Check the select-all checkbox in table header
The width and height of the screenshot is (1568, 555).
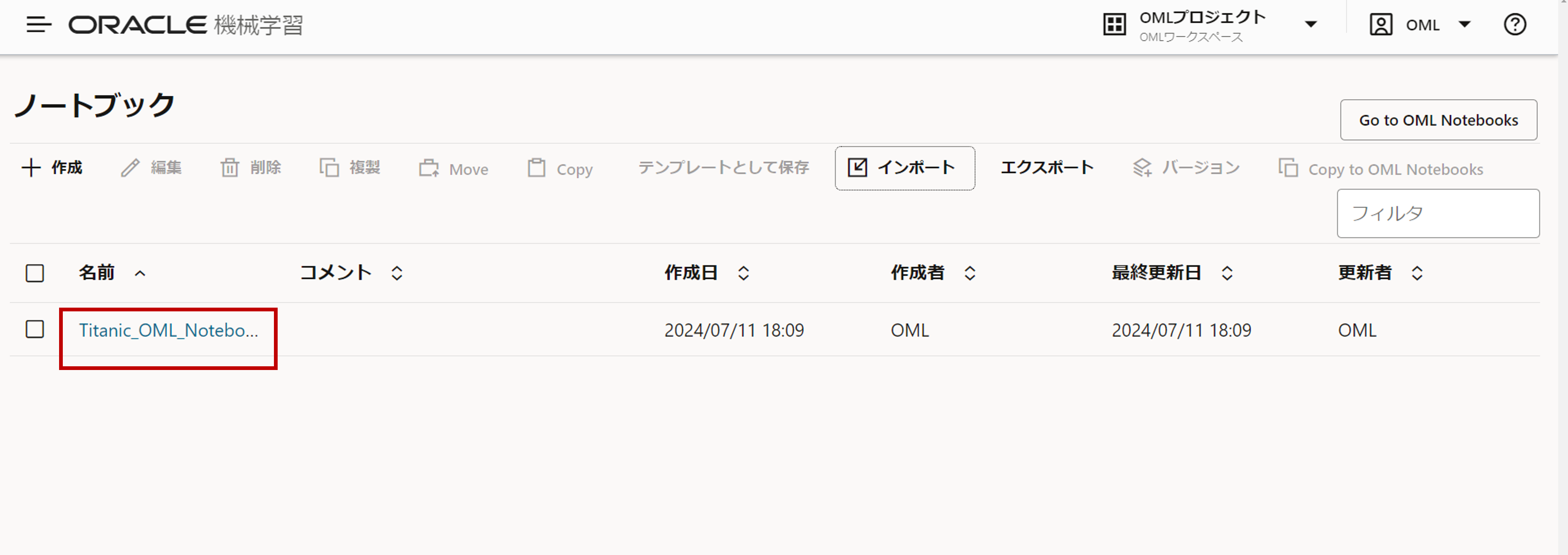coord(35,273)
